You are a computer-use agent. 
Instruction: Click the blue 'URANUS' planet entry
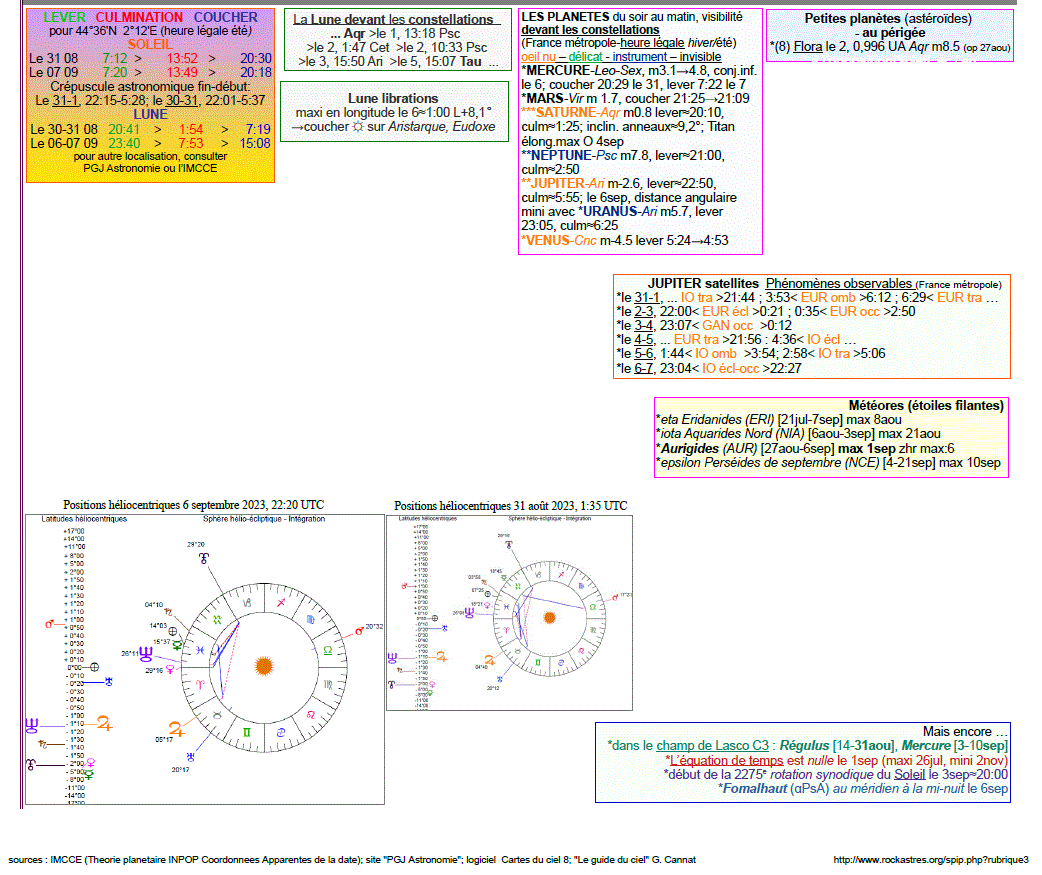point(611,212)
